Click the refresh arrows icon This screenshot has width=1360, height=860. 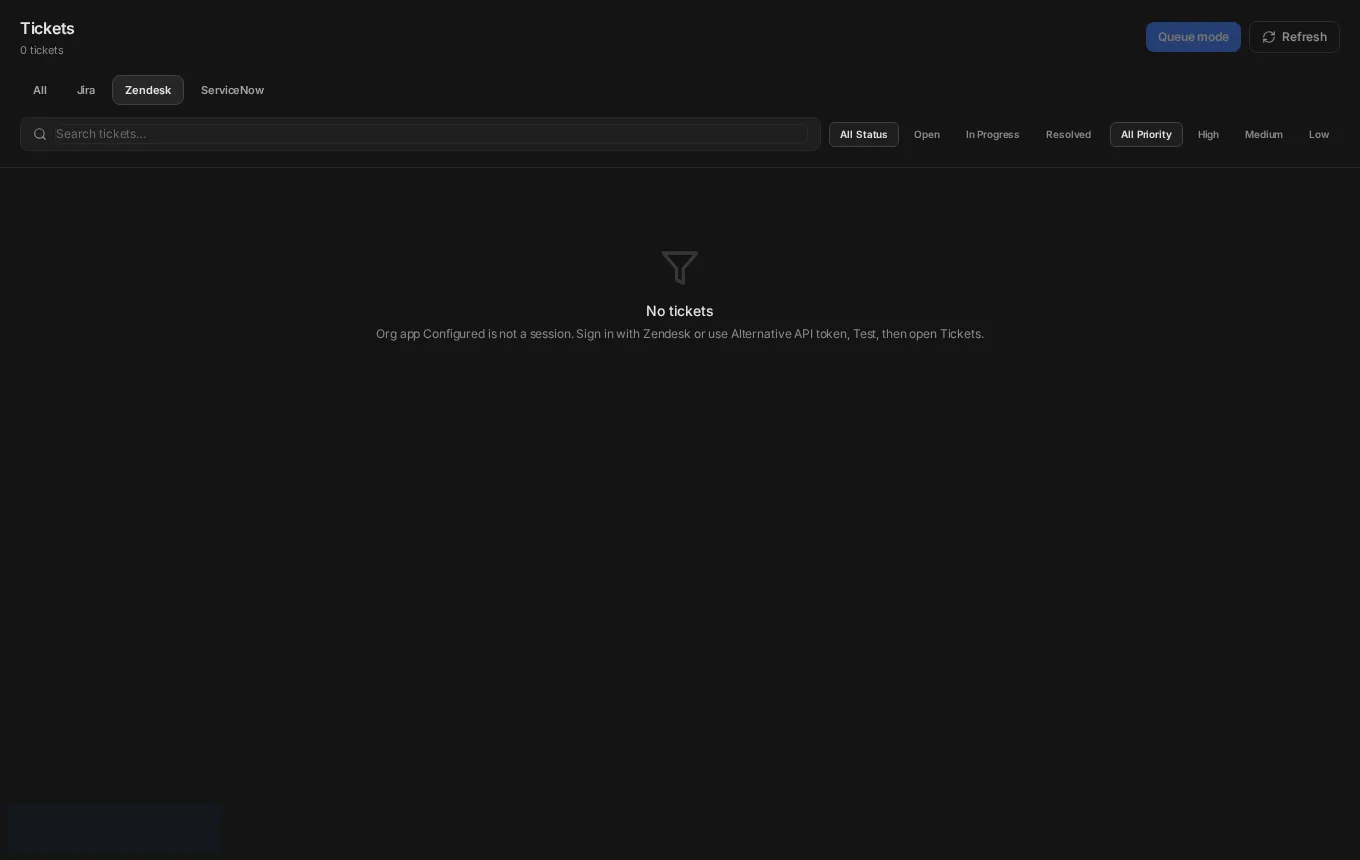[1269, 37]
